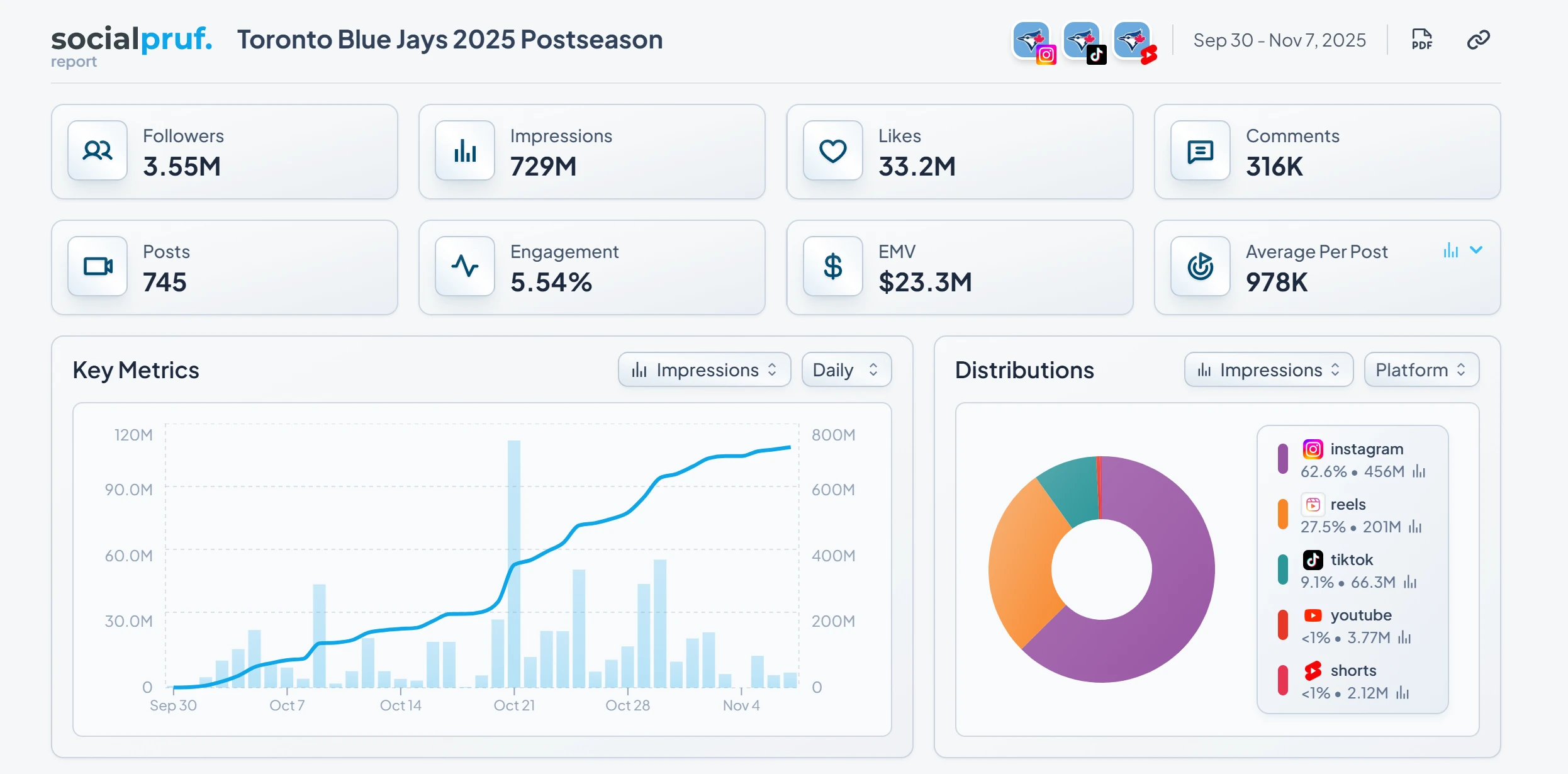Viewport: 1568px width, 774px height.
Task: Open the Platform grouping dropdown
Action: (x=1421, y=369)
